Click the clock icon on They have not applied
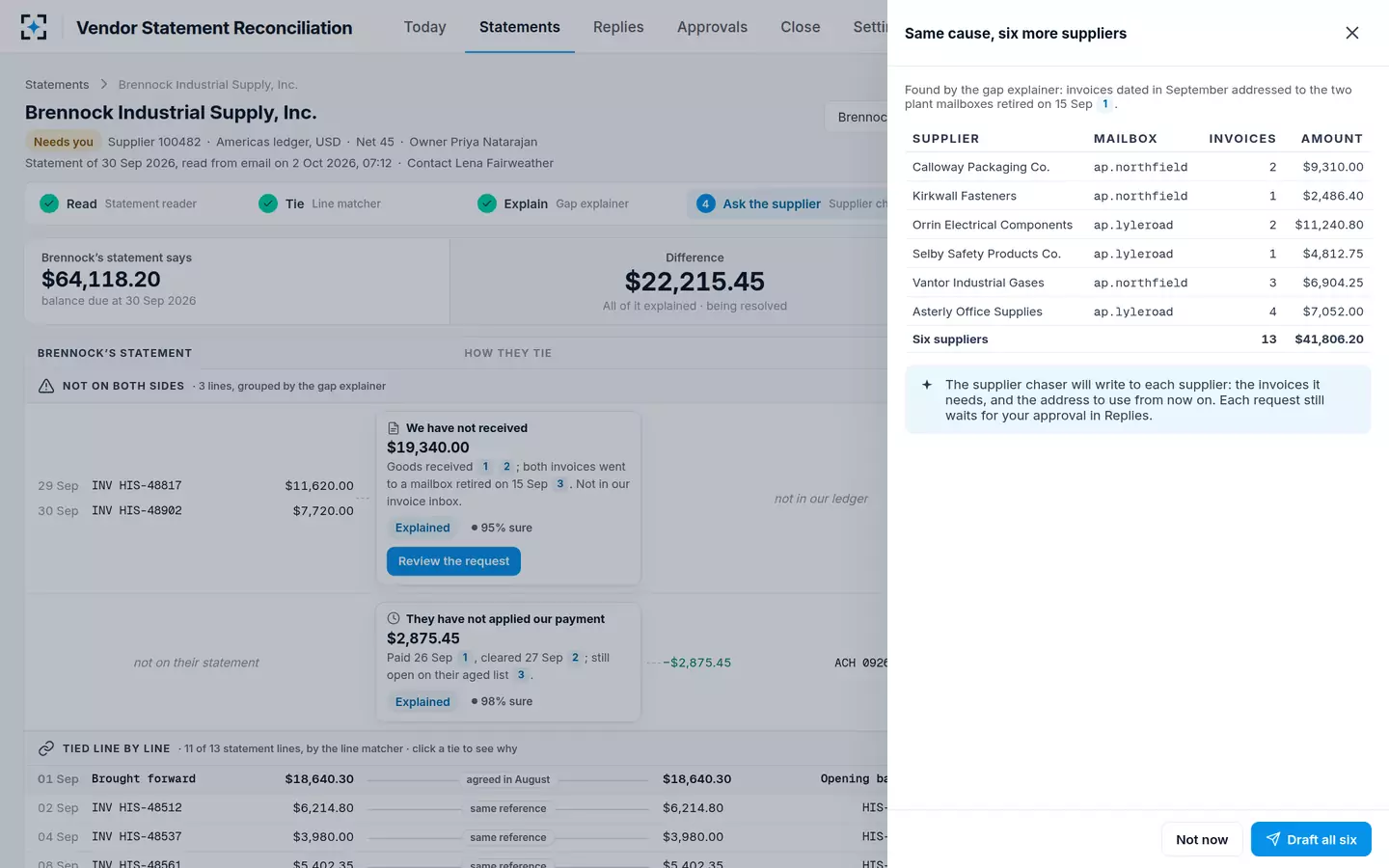This screenshot has width=1389, height=868. pos(394,619)
